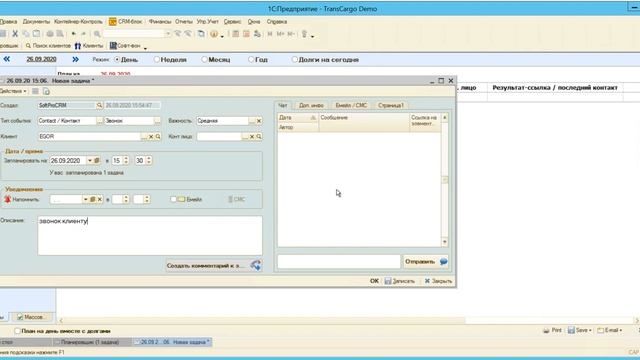Click the Print icon in the main toolbar
Image resolution: width=640 pixels, height=360 pixels.
pos(50,34)
